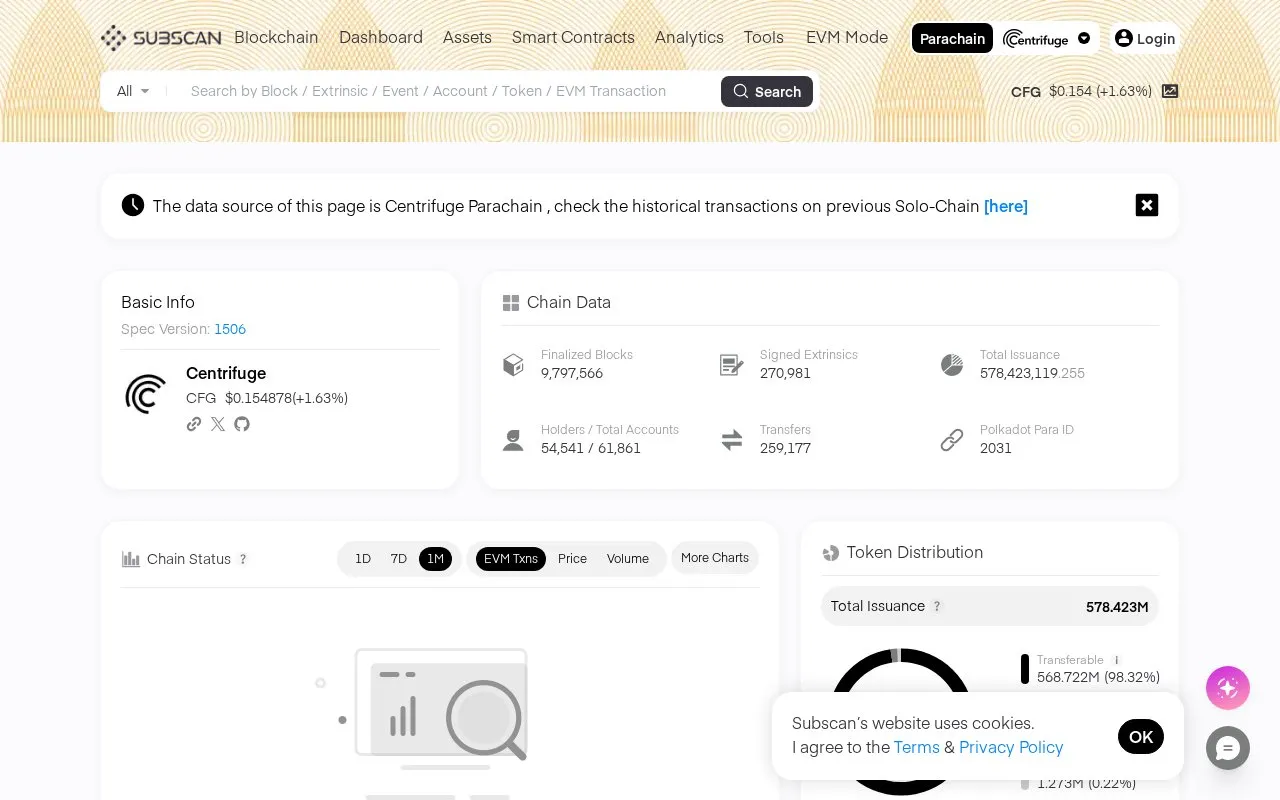
Task: Click the Login button
Action: pos(1145,38)
